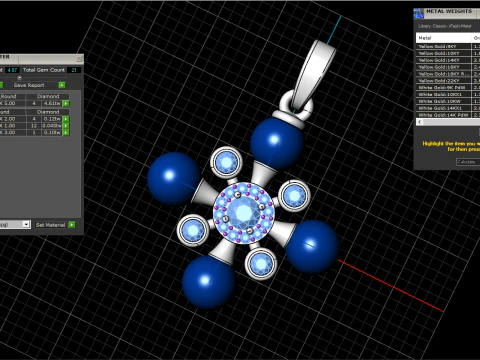Click the scroll-left arrow under the metal list
The height and width of the screenshot is (360, 480).
419,122
